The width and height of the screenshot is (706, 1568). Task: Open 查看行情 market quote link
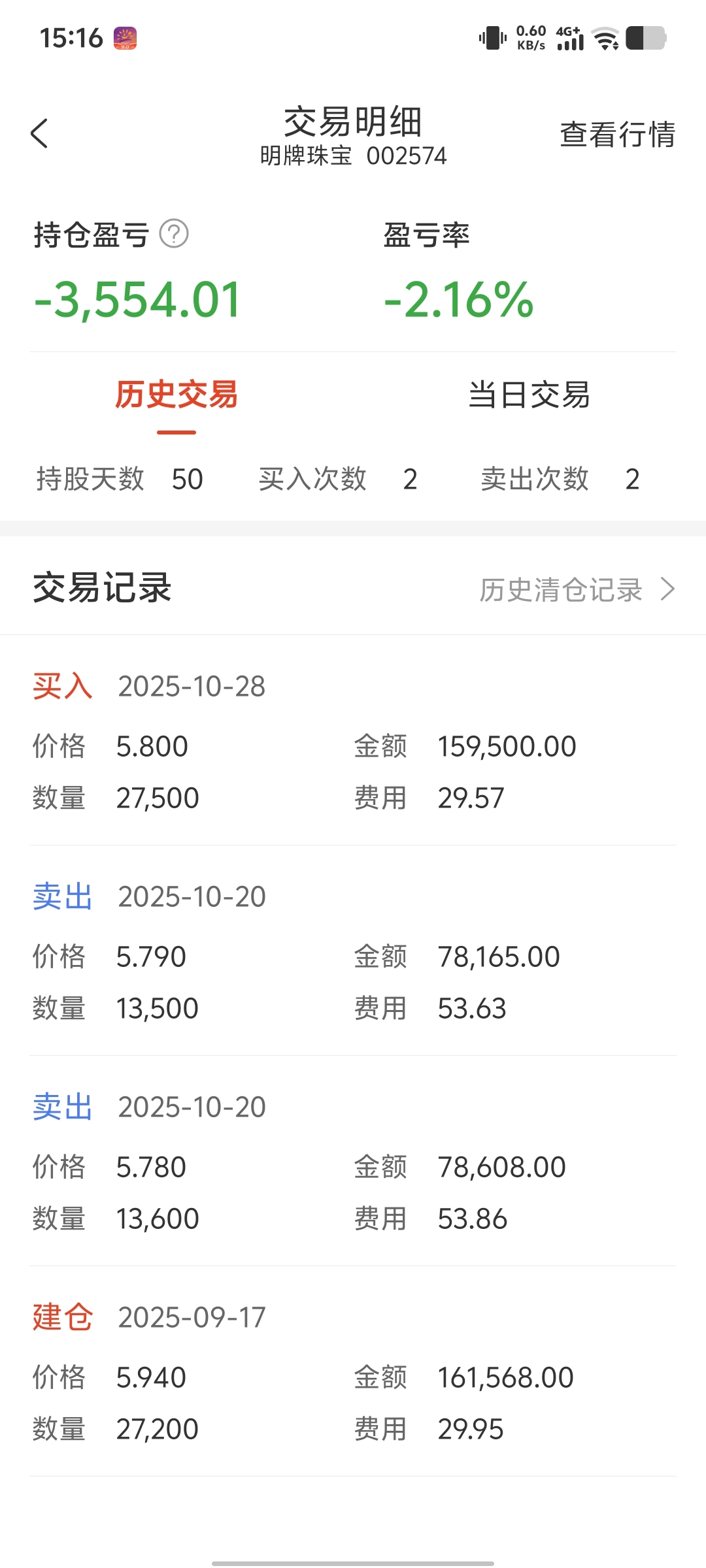coord(618,135)
